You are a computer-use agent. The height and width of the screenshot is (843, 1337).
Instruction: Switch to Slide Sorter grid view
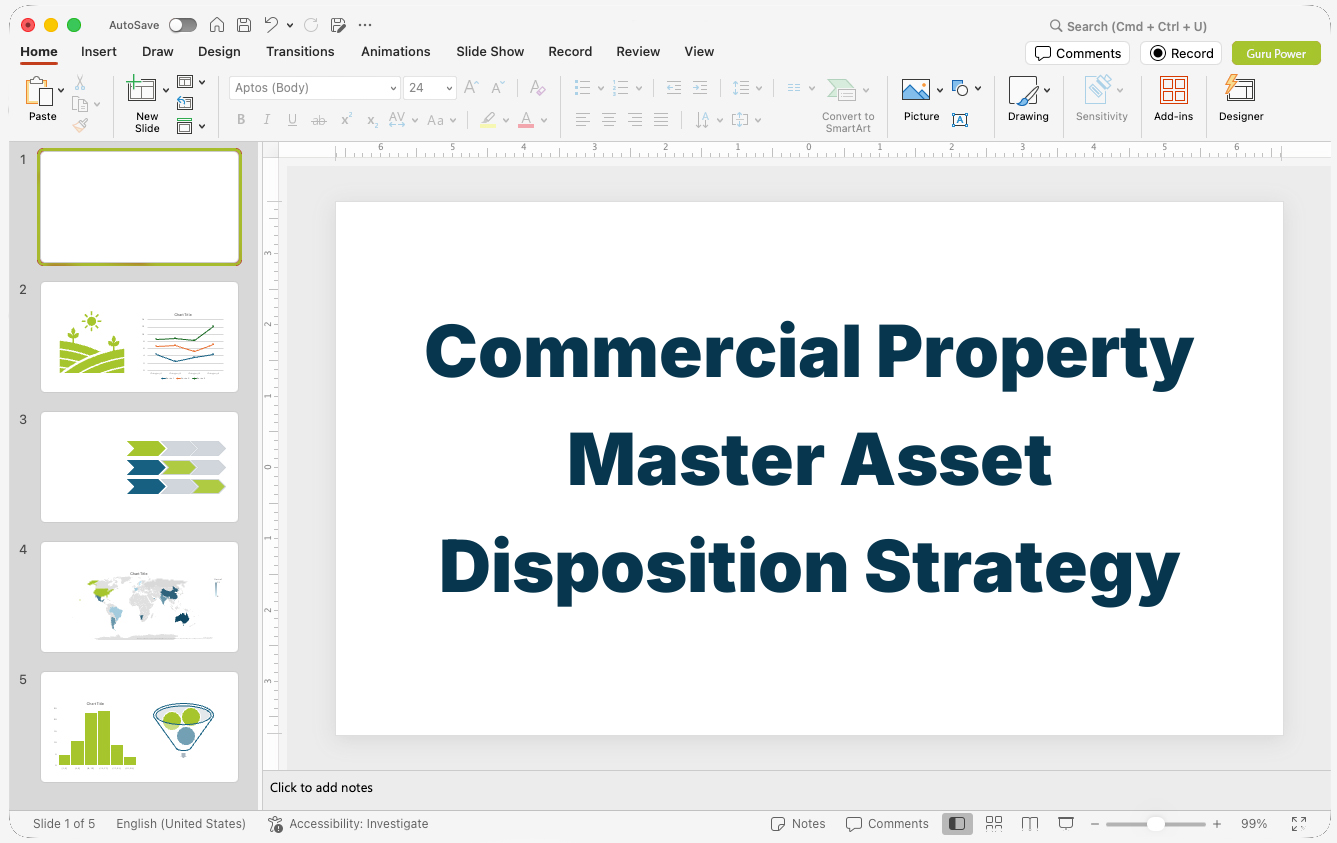point(994,823)
